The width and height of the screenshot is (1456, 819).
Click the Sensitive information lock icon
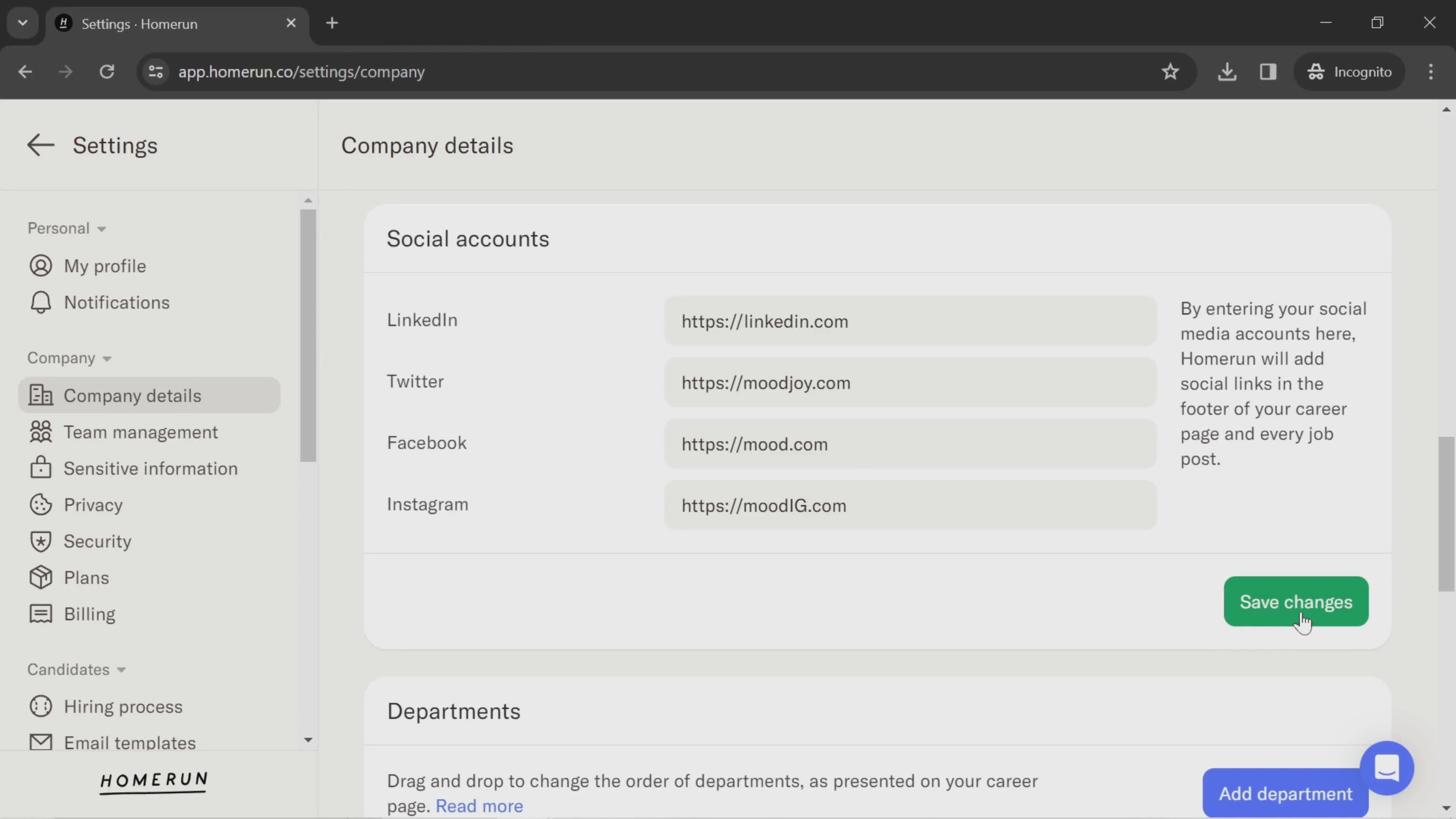point(41,468)
